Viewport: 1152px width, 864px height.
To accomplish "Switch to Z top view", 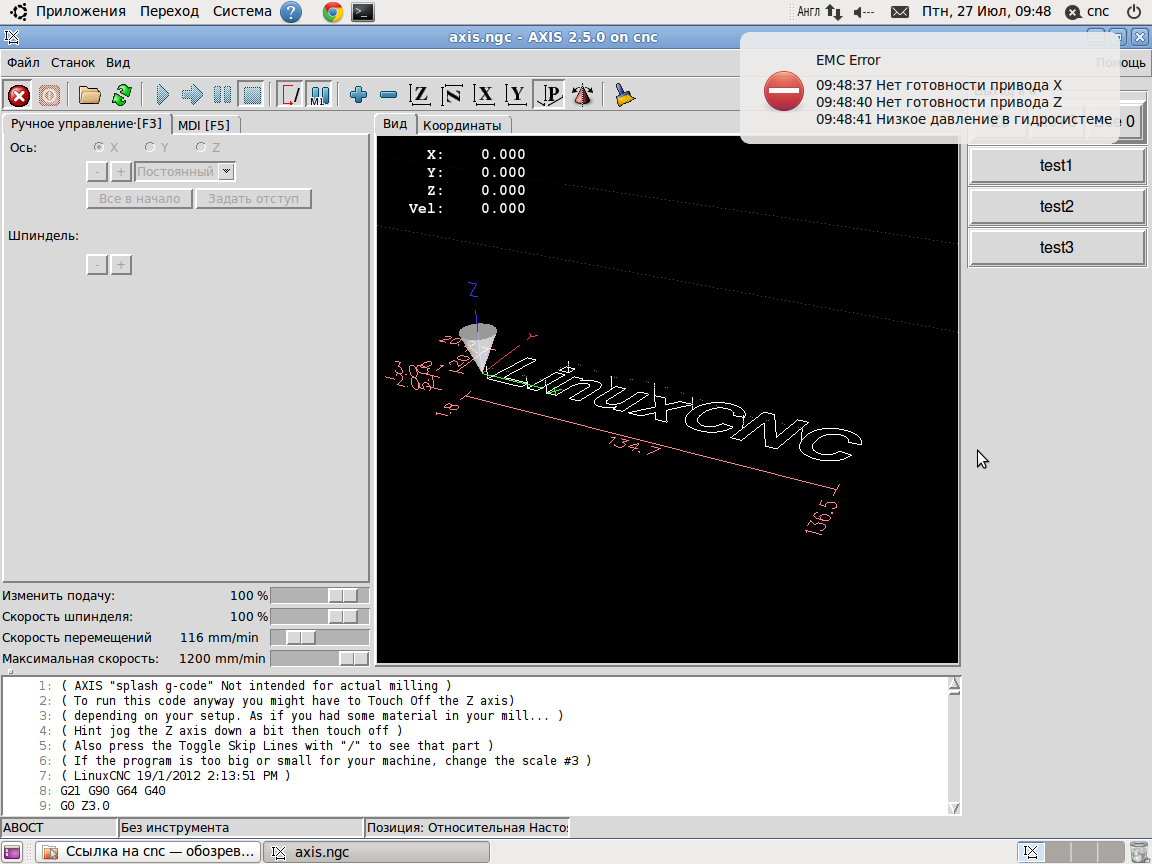I will pyautogui.click(x=420, y=95).
